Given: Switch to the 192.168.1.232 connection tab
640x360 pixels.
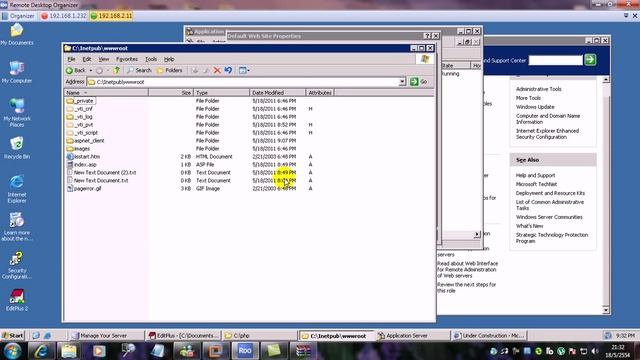Looking at the screenshot, I should tap(64, 16).
